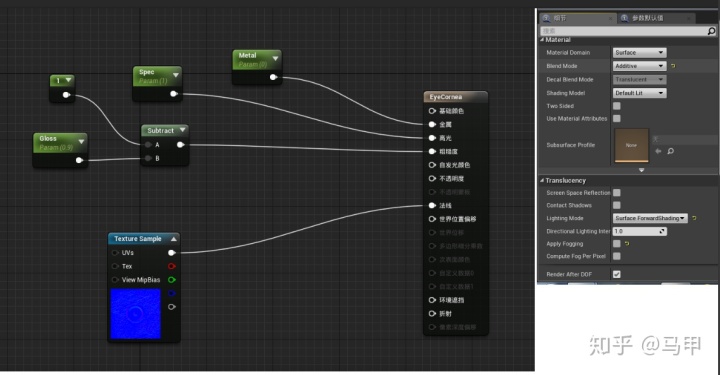720x375 pixels.
Task: Click 折射 input pin on EyeCornea
Action: click(x=432, y=313)
